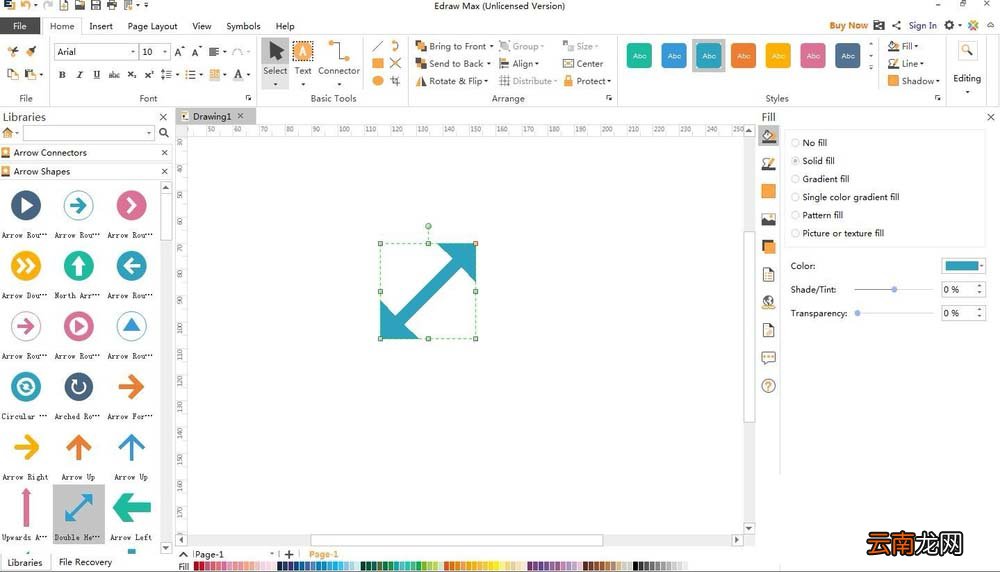Click the Italic formatting icon
Screen dimensions: 1000x572
point(79,75)
